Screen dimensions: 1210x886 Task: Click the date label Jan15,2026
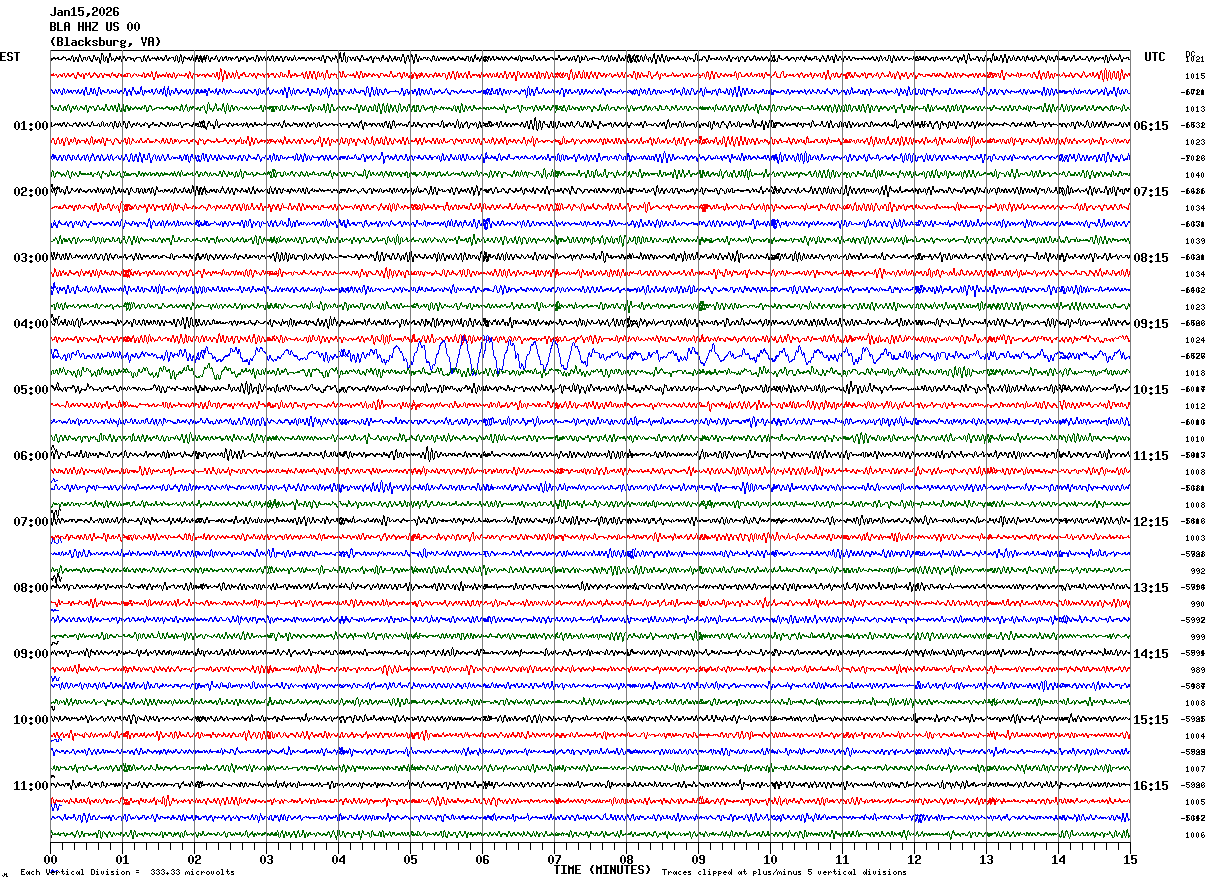coord(84,12)
